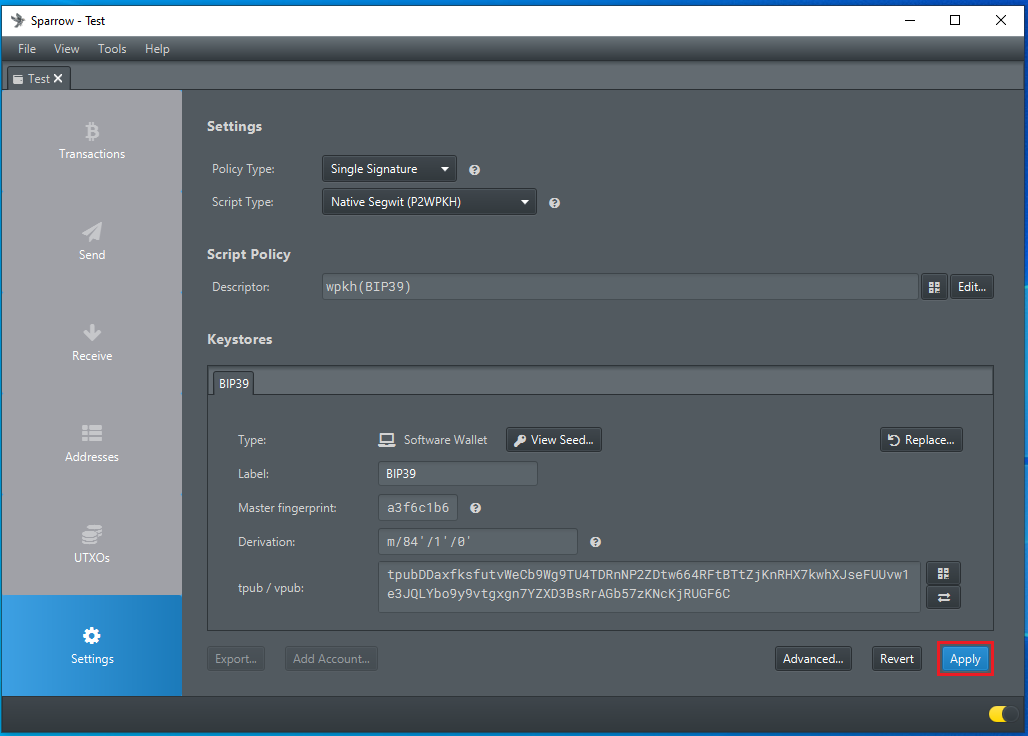Open the Transactions sidebar section
Screen dimensions: 1028x736
[92, 141]
